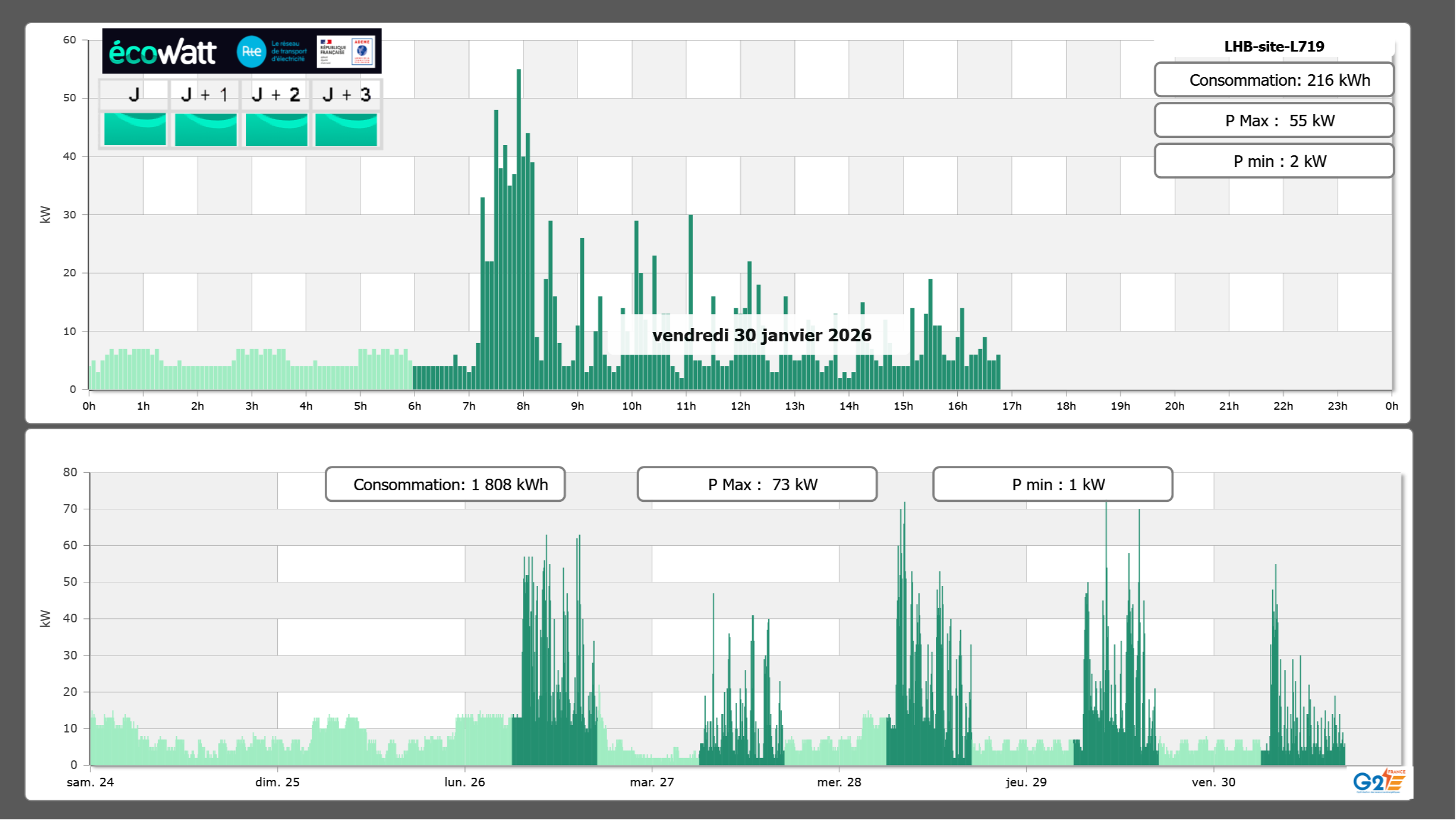Click the Consommation: 216 kWh box
Image resolution: width=1456 pixels, height=820 pixels.
[1273, 80]
